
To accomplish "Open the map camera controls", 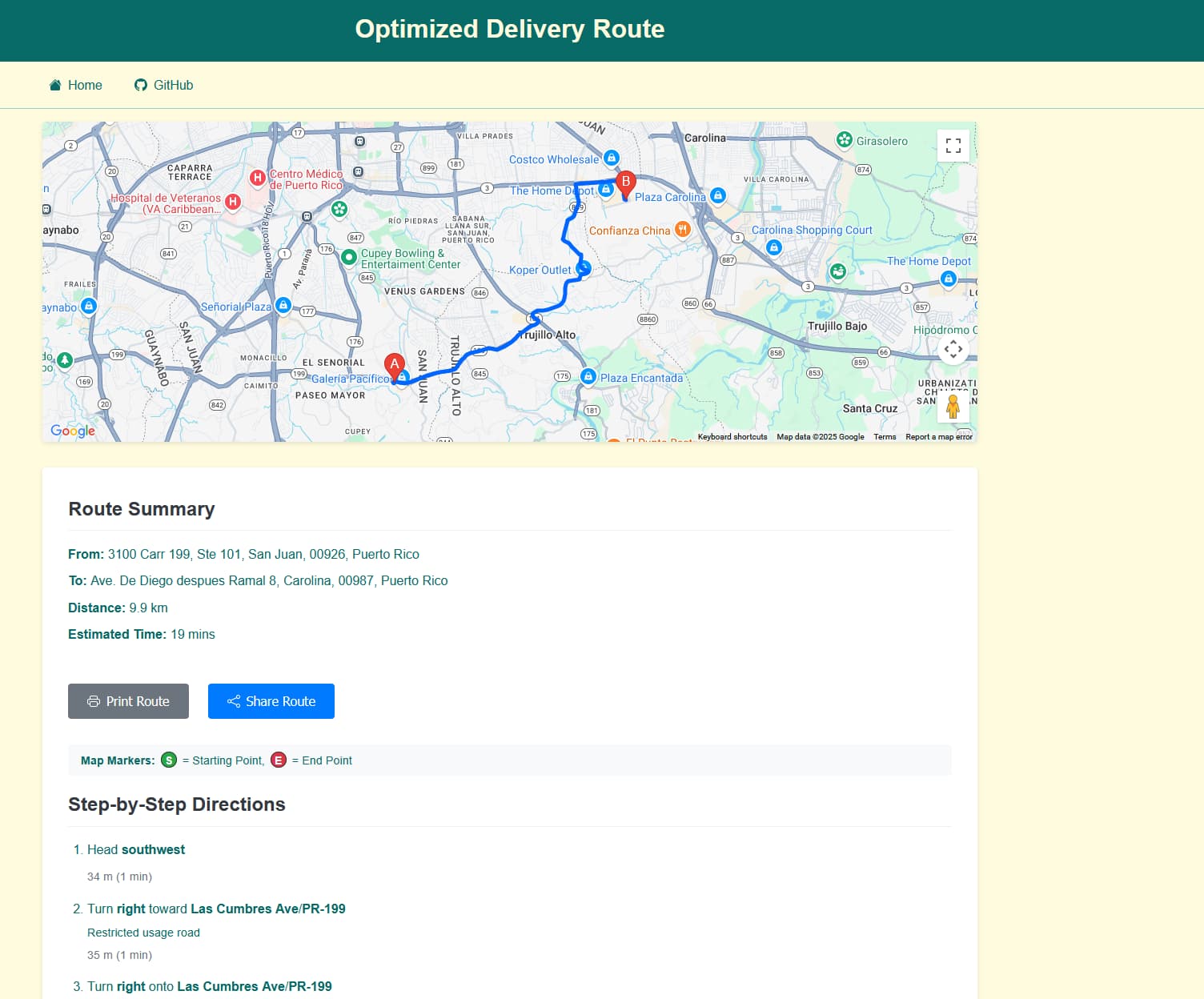I will (x=953, y=349).
